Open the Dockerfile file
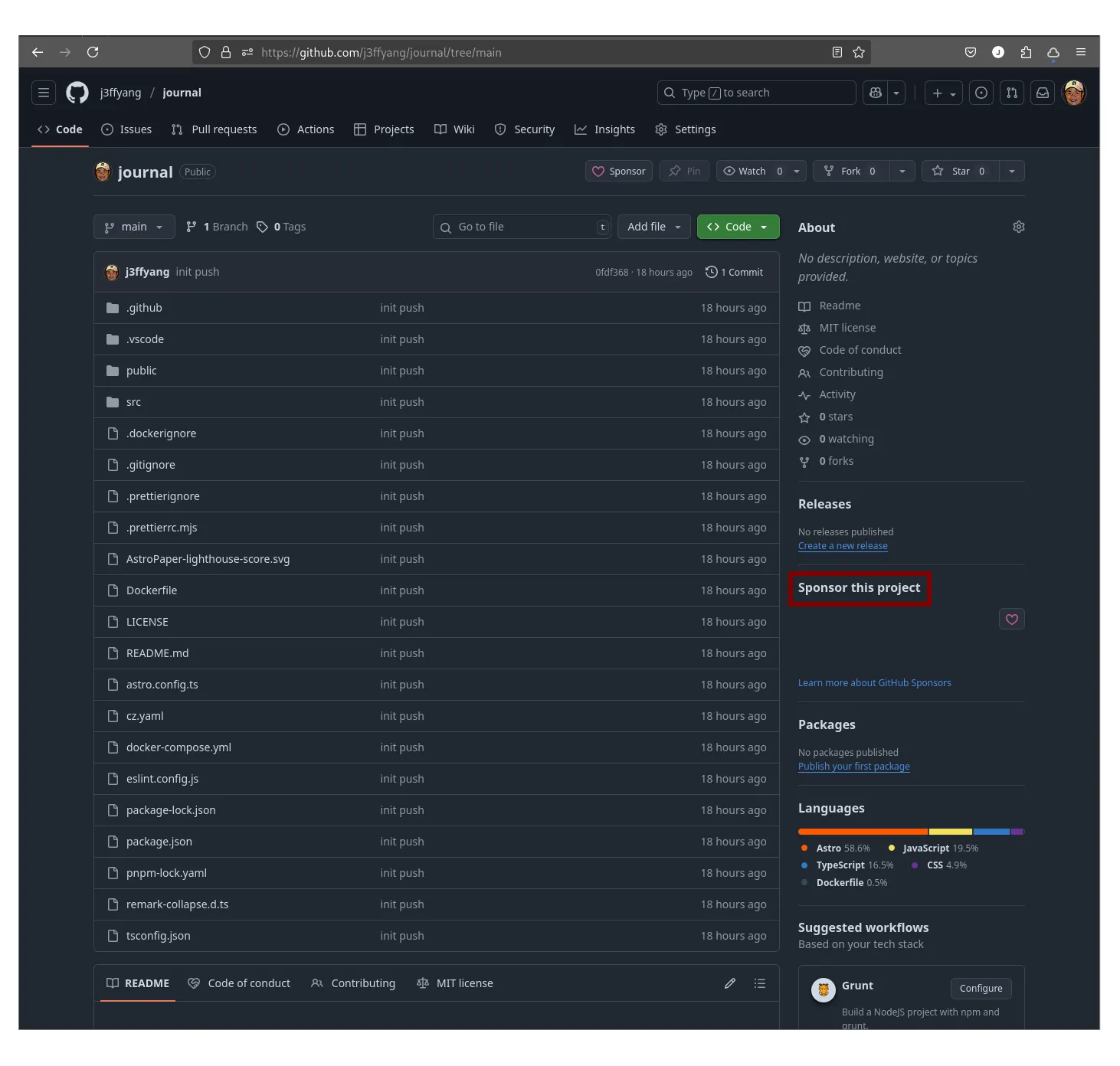This screenshot has width=1120, height=1066. 152,590
